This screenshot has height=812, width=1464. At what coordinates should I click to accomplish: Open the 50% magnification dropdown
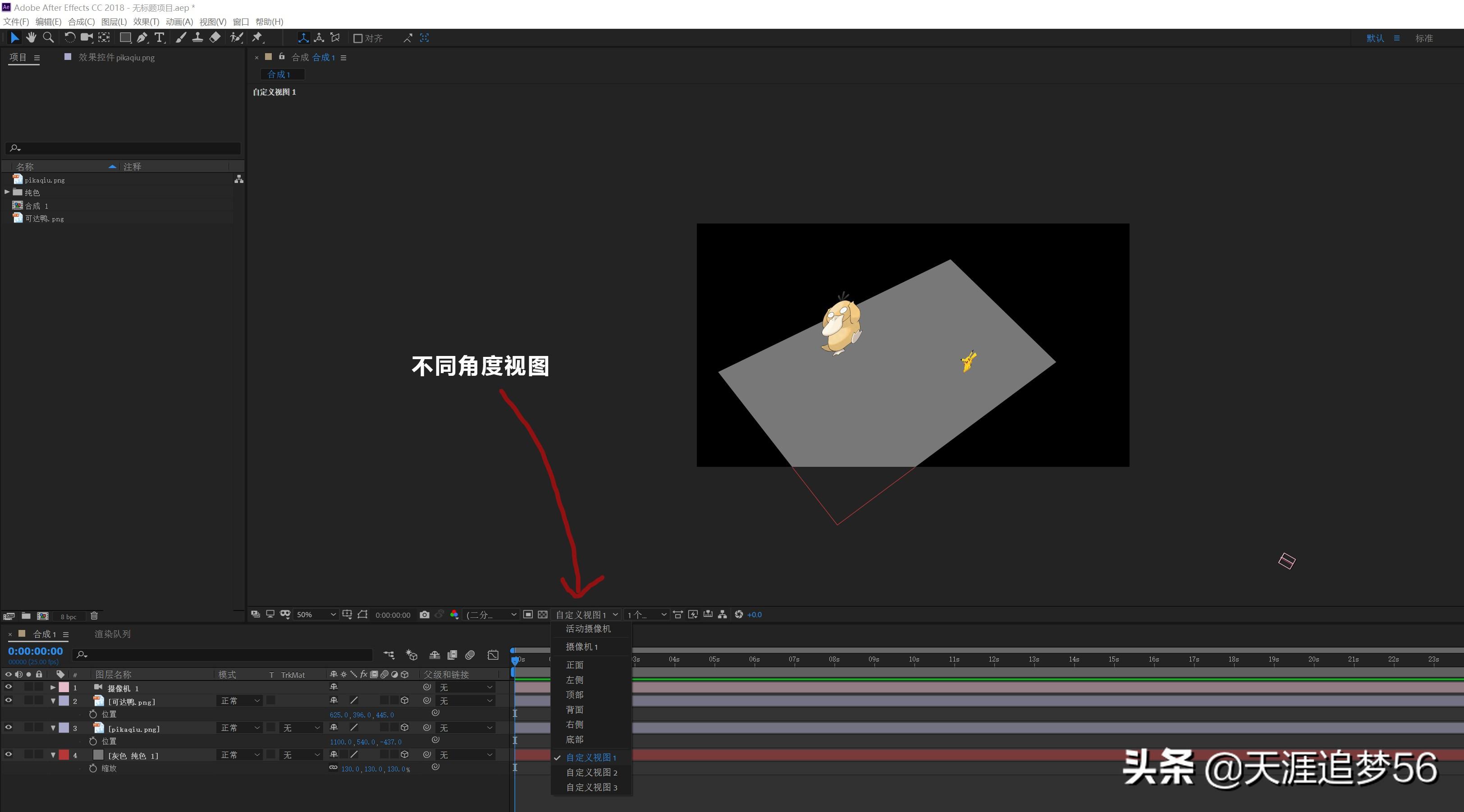(x=316, y=614)
